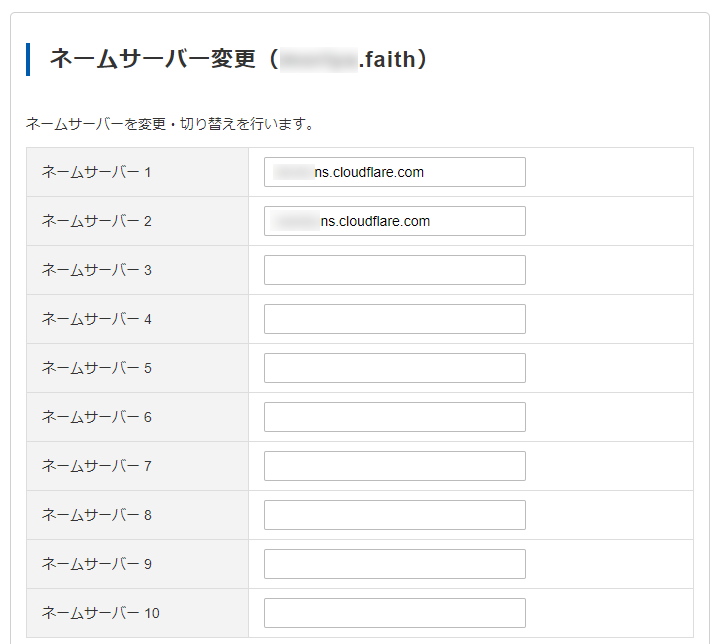The width and height of the screenshot is (724, 644).
Task: Focus the ネームサーバー 2 text box
Action: tap(394, 221)
